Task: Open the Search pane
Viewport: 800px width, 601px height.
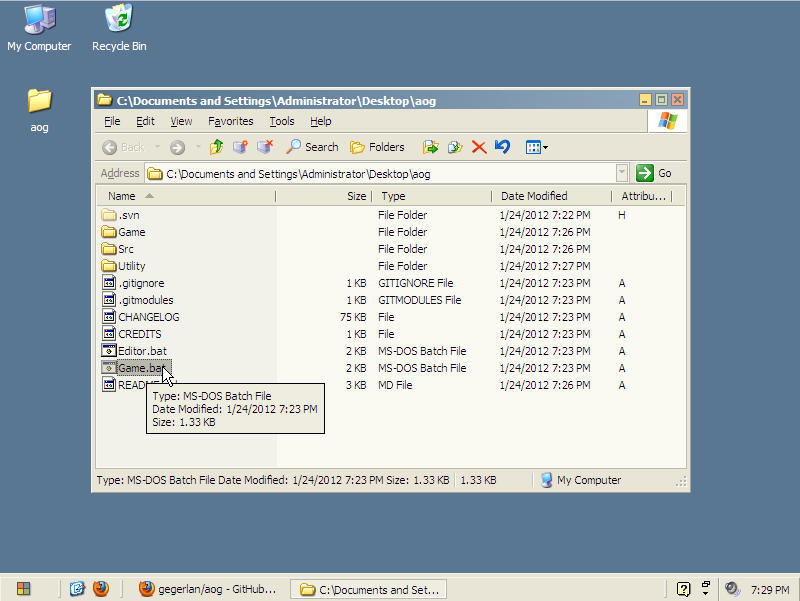Action: tap(312, 147)
